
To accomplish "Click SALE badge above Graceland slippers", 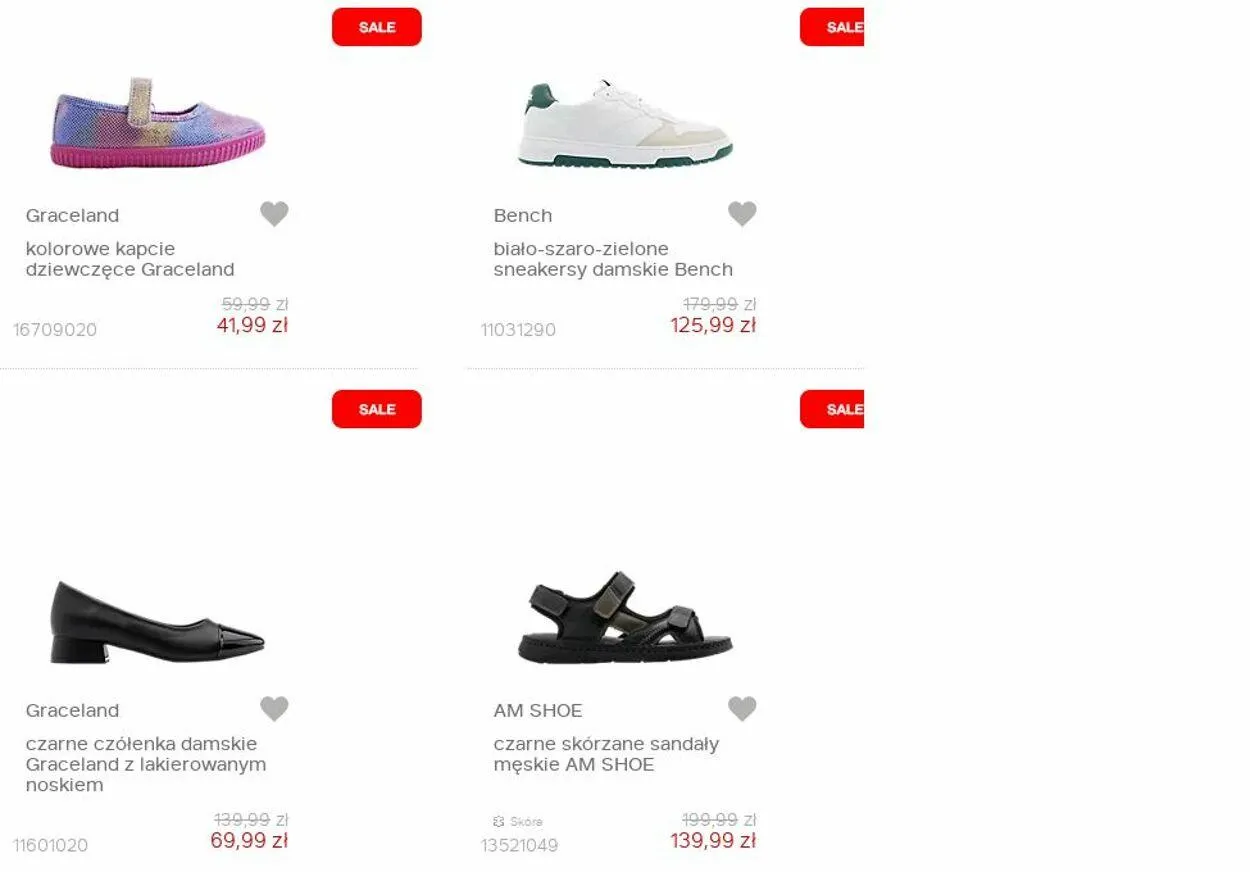I will (377, 27).
